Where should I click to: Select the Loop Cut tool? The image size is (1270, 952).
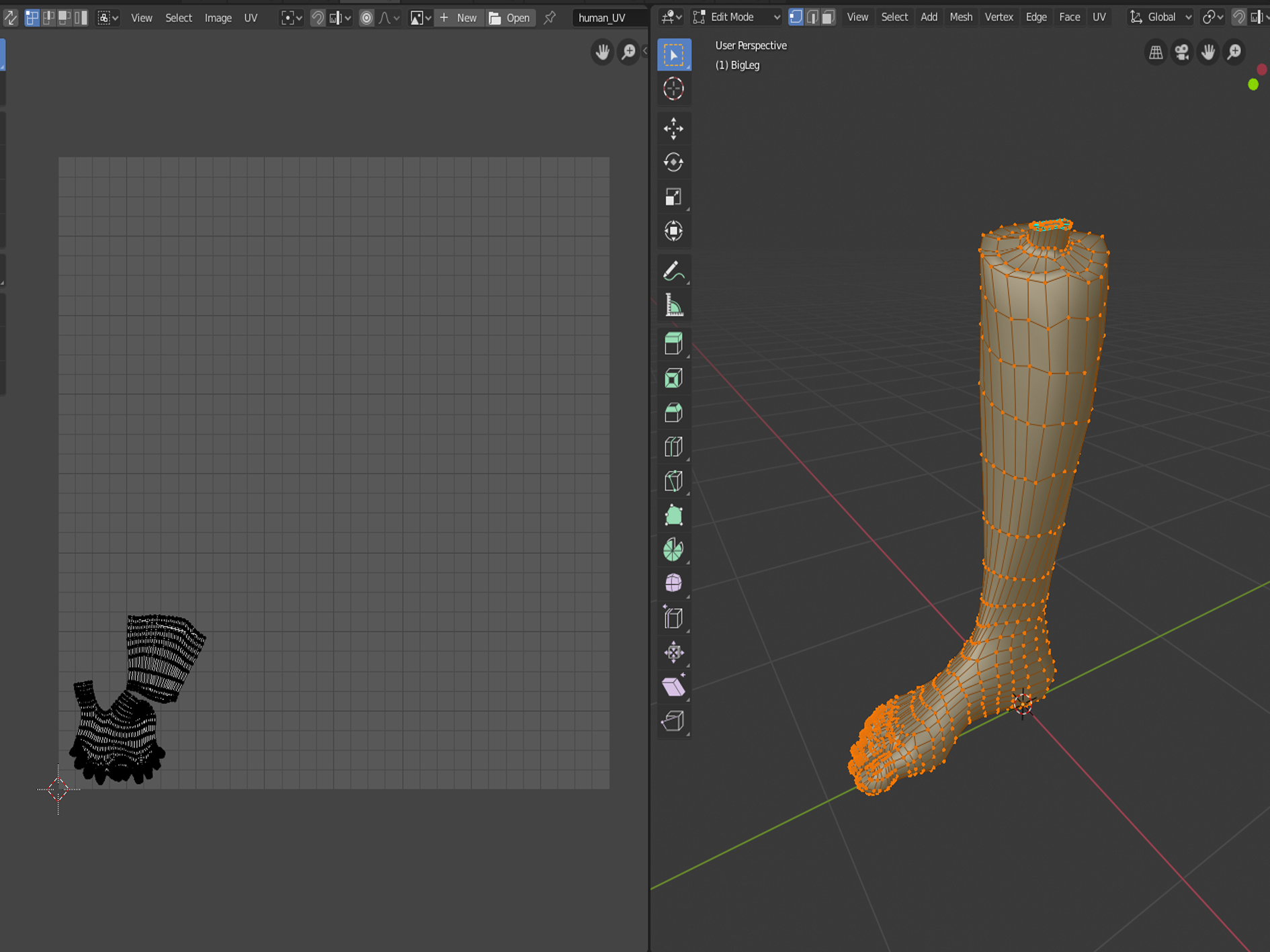(x=673, y=447)
